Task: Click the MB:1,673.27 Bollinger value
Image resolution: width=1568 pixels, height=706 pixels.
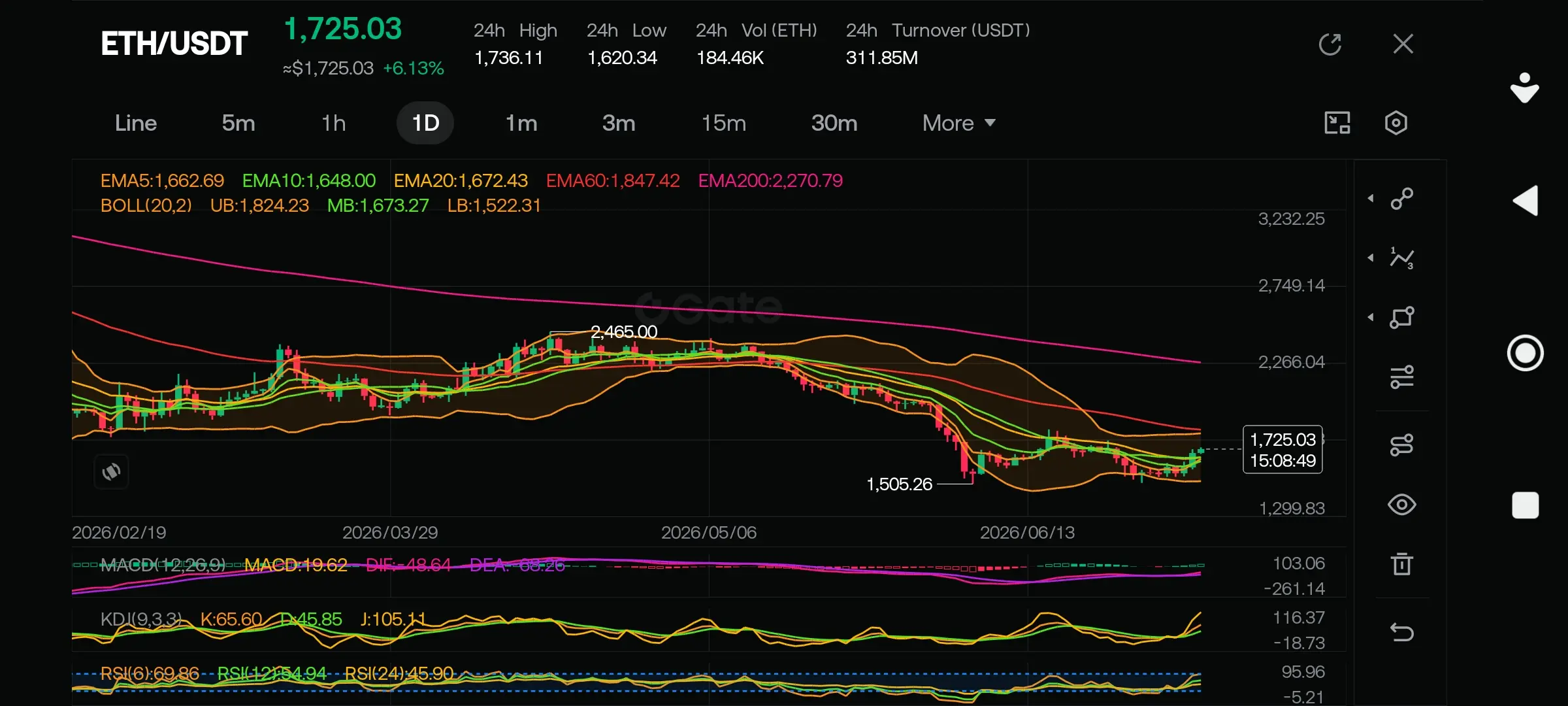Action: (378, 206)
